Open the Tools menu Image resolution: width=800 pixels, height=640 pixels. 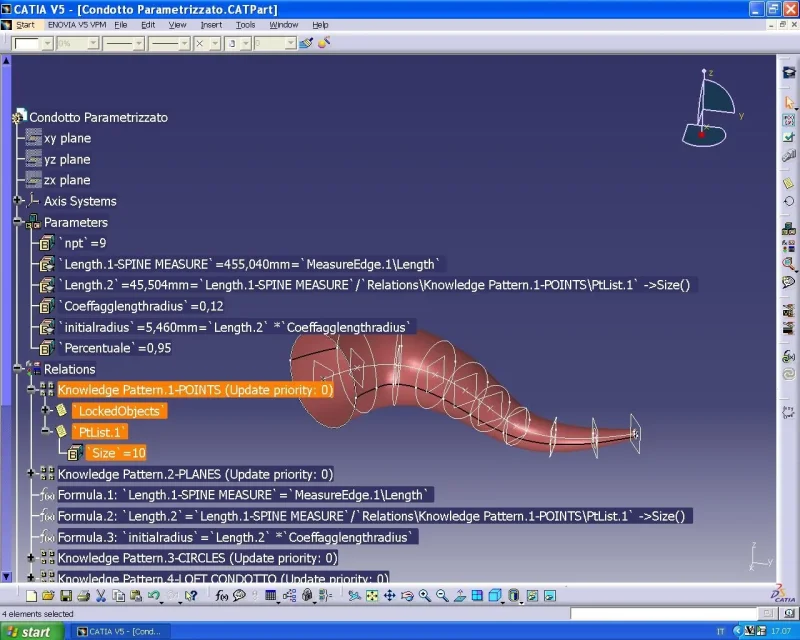tap(245, 24)
